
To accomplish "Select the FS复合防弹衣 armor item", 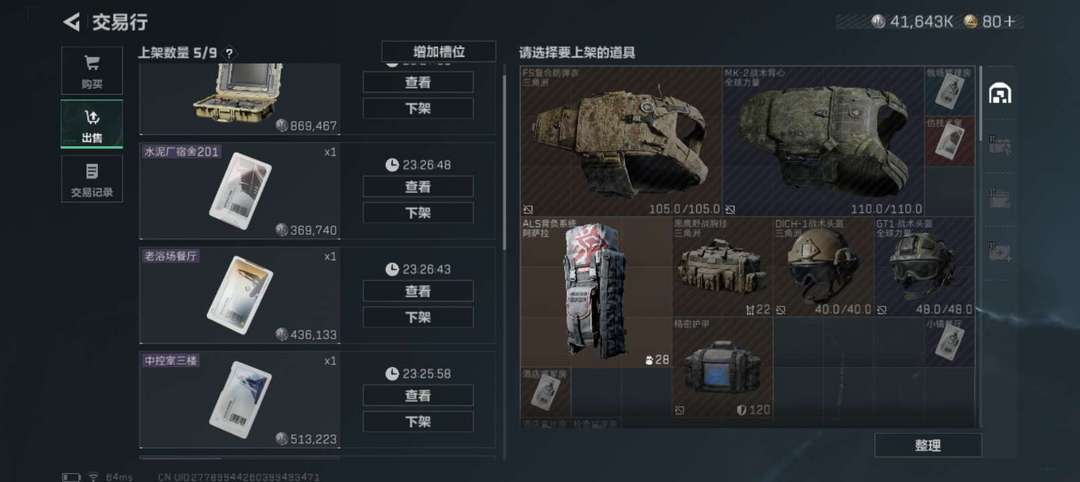I will tap(621, 141).
